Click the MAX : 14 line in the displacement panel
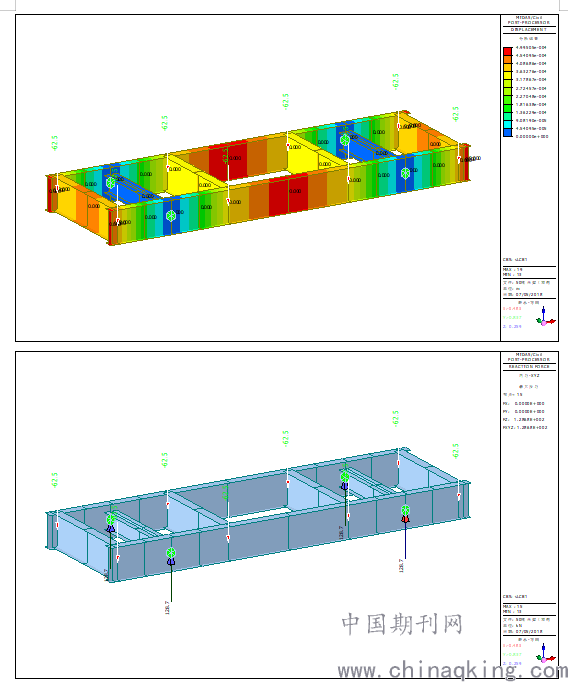This screenshot has width=568, height=682. click(513, 270)
